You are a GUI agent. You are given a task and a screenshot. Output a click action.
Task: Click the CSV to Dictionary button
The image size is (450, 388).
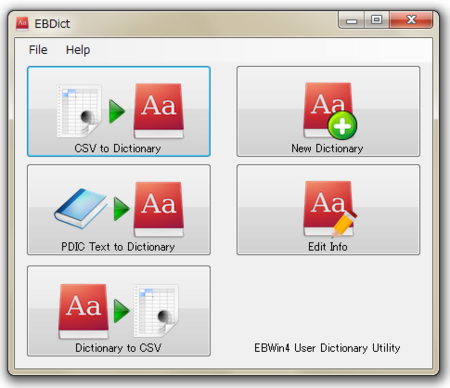click(x=119, y=111)
